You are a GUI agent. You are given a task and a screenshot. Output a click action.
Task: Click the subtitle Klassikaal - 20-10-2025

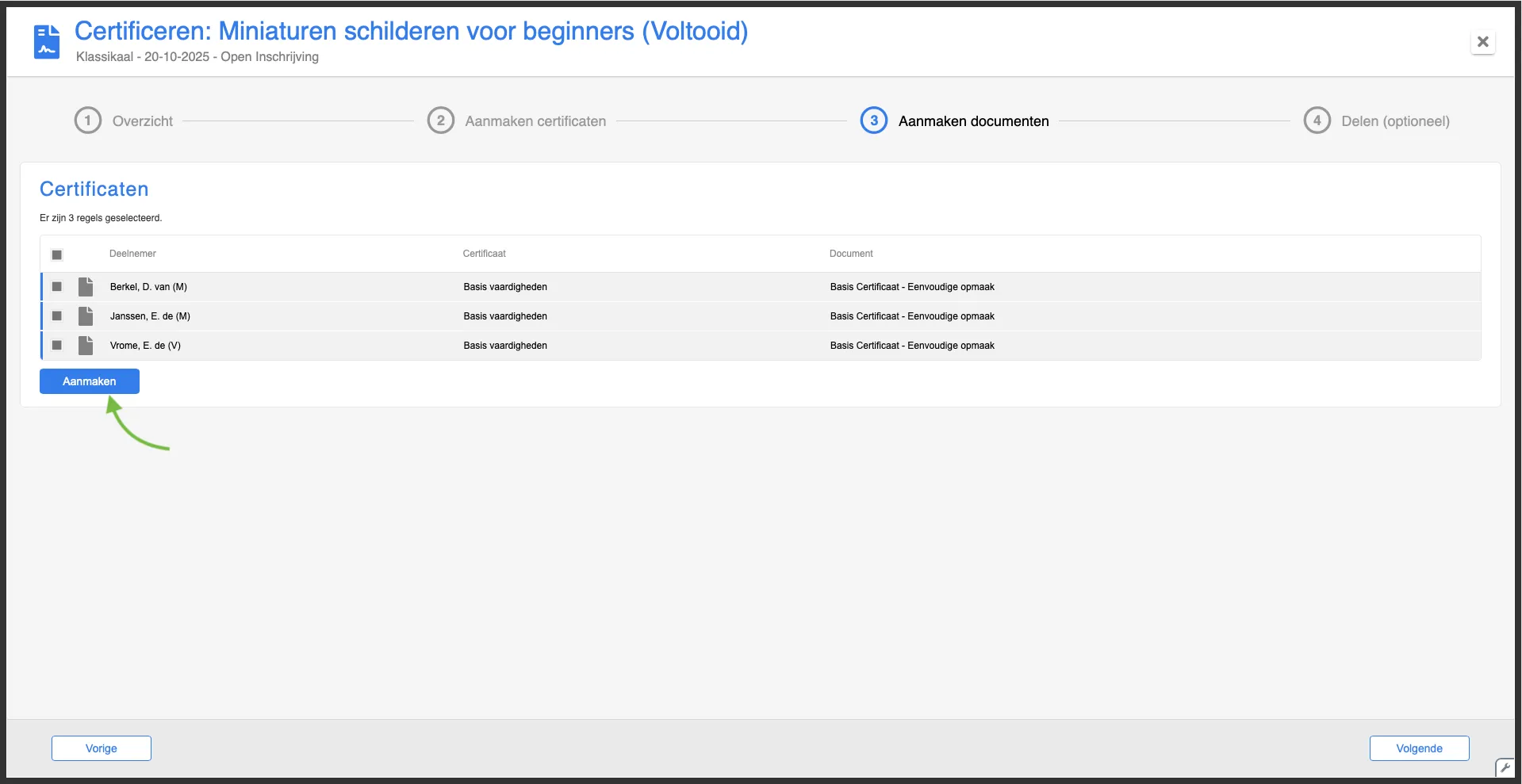[x=197, y=57]
